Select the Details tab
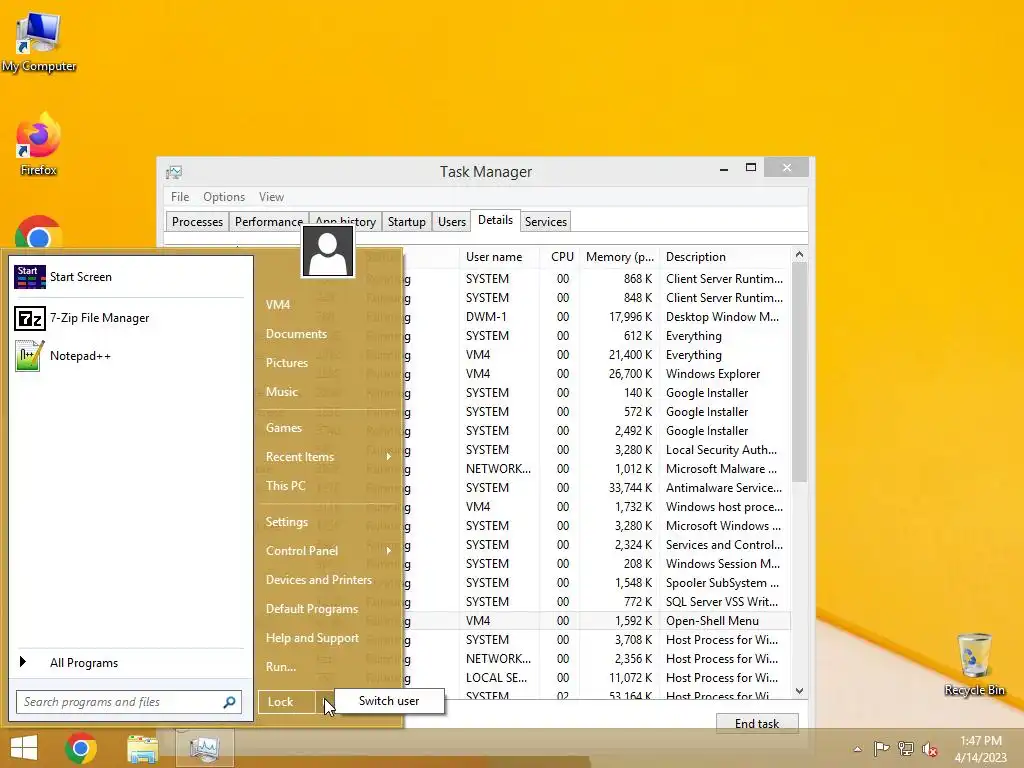Screen dimensions: 1024x768 [x=495, y=220]
